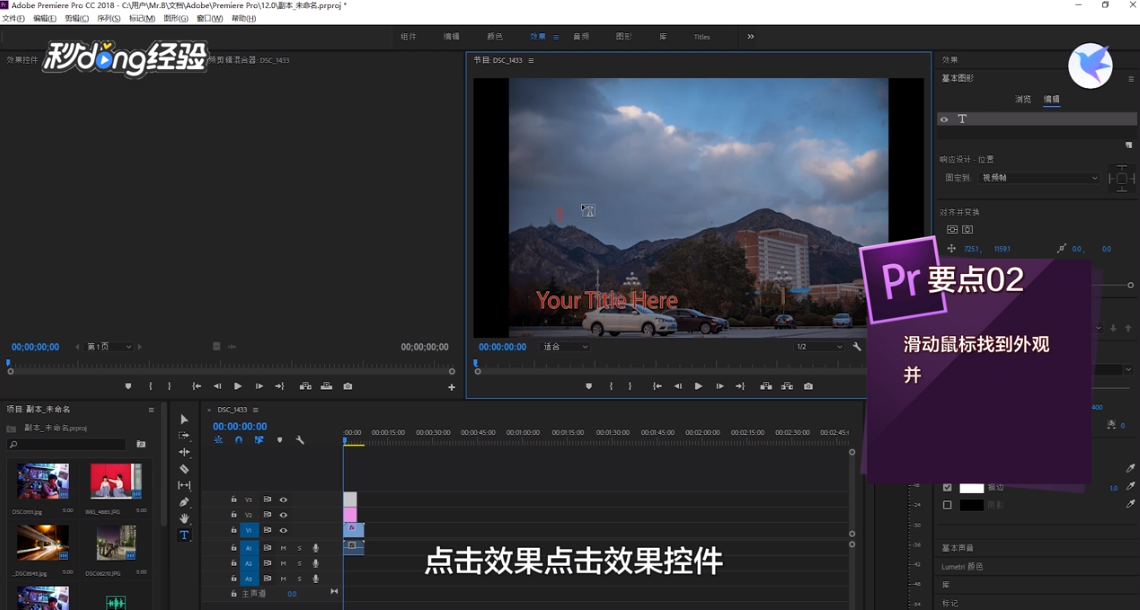Screen dimensions: 1140x610
Task: Select the Selection arrow tool
Action: 184,420
